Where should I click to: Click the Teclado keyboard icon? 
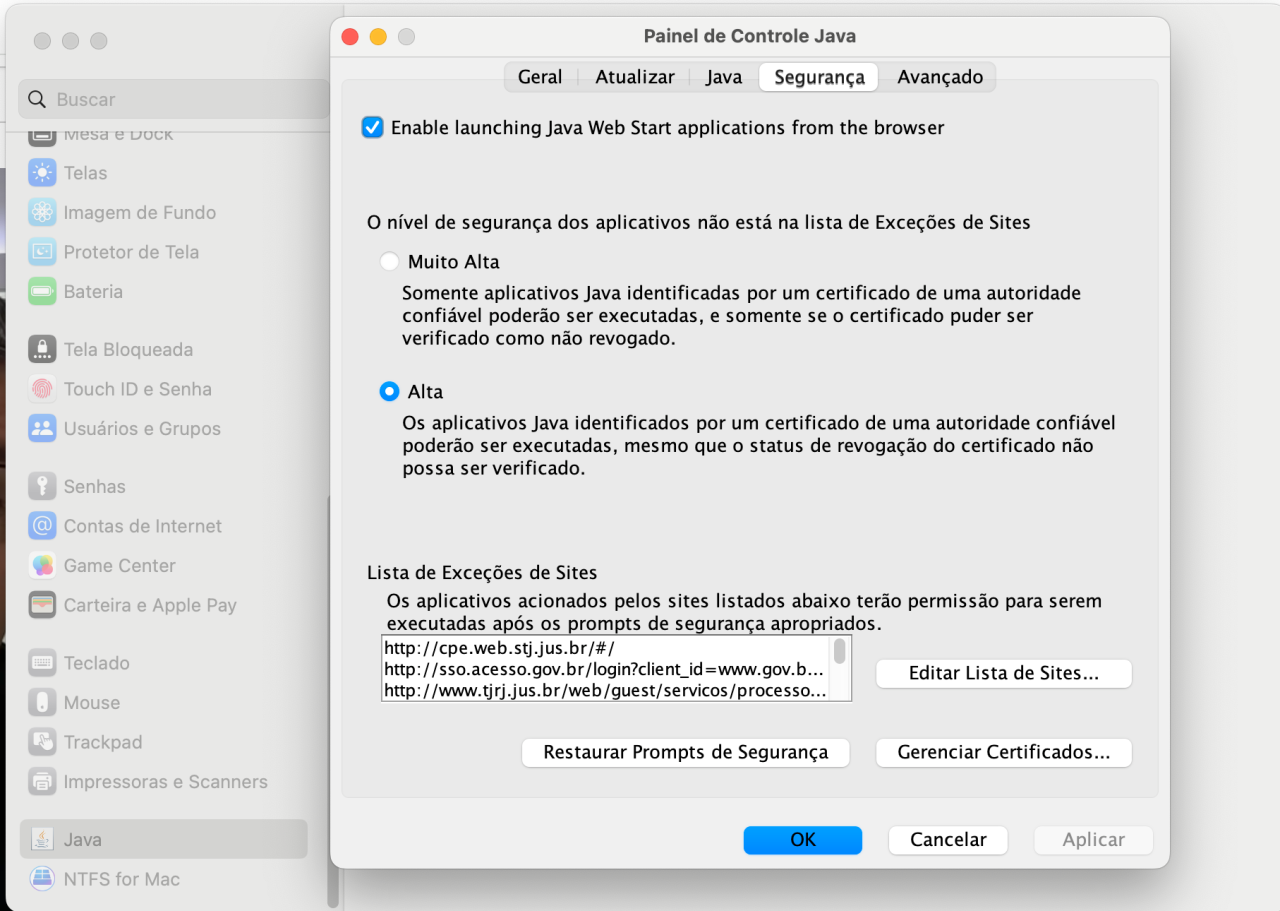click(42, 663)
